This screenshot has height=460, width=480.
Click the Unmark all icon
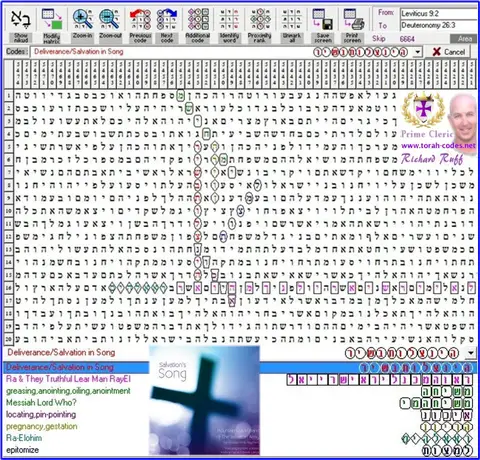[292, 19]
